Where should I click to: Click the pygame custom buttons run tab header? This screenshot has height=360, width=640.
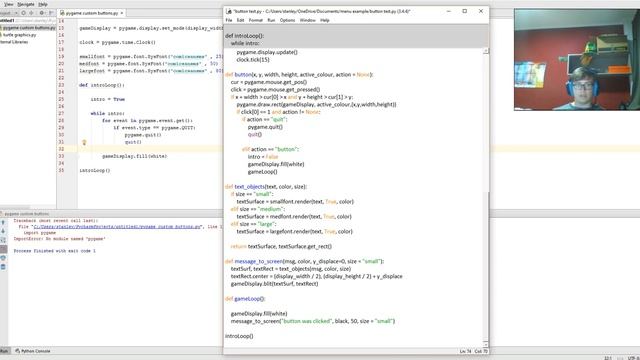pyautogui.click(x=26, y=214)
